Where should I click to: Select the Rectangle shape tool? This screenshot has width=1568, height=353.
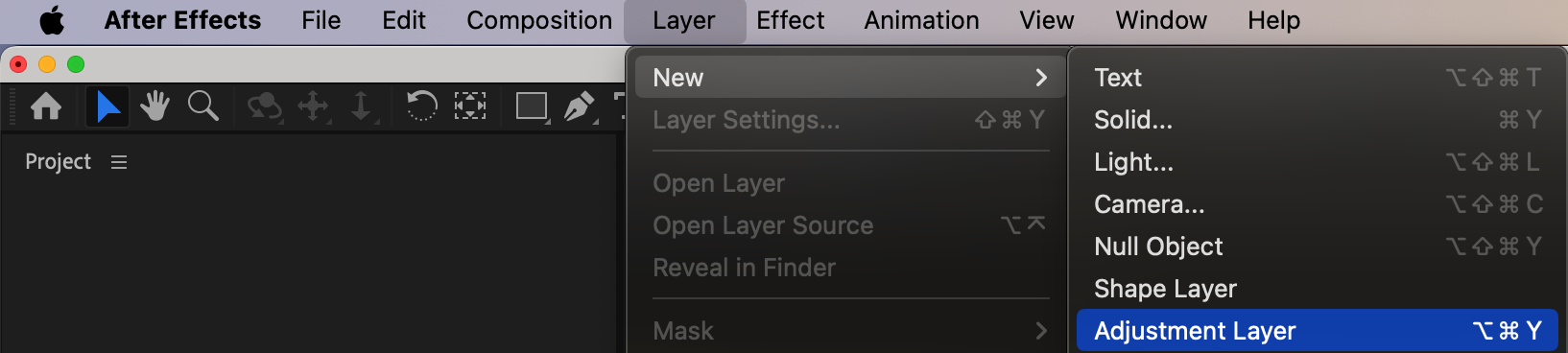(x=532, y=106)
